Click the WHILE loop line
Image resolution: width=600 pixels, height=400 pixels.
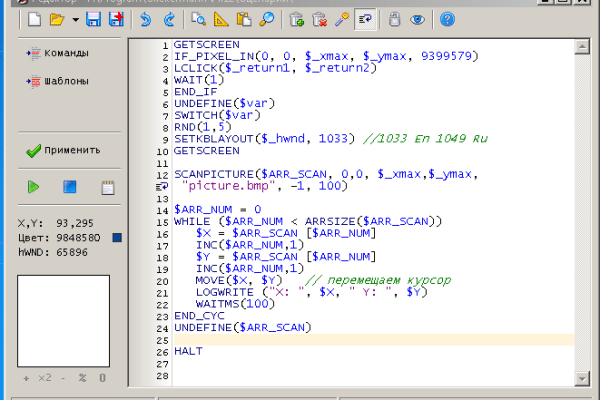pos(308,222)
